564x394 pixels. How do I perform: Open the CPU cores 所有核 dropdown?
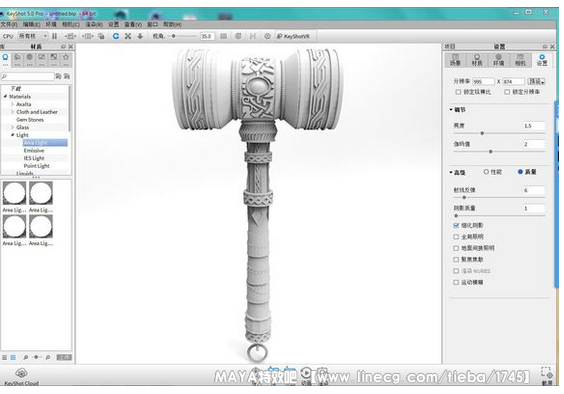click(33, 36)
